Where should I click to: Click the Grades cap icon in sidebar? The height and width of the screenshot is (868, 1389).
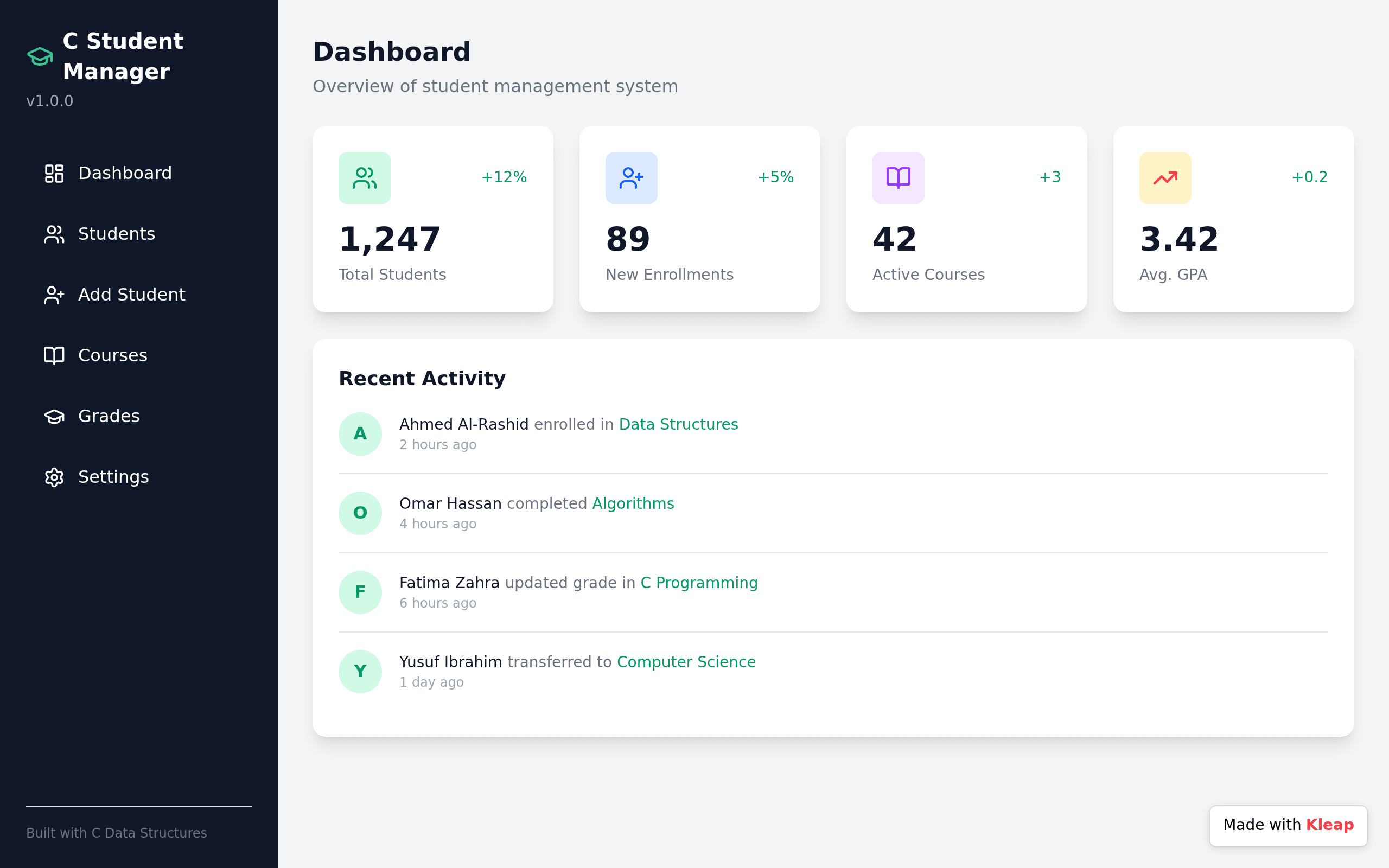[54, 416]
